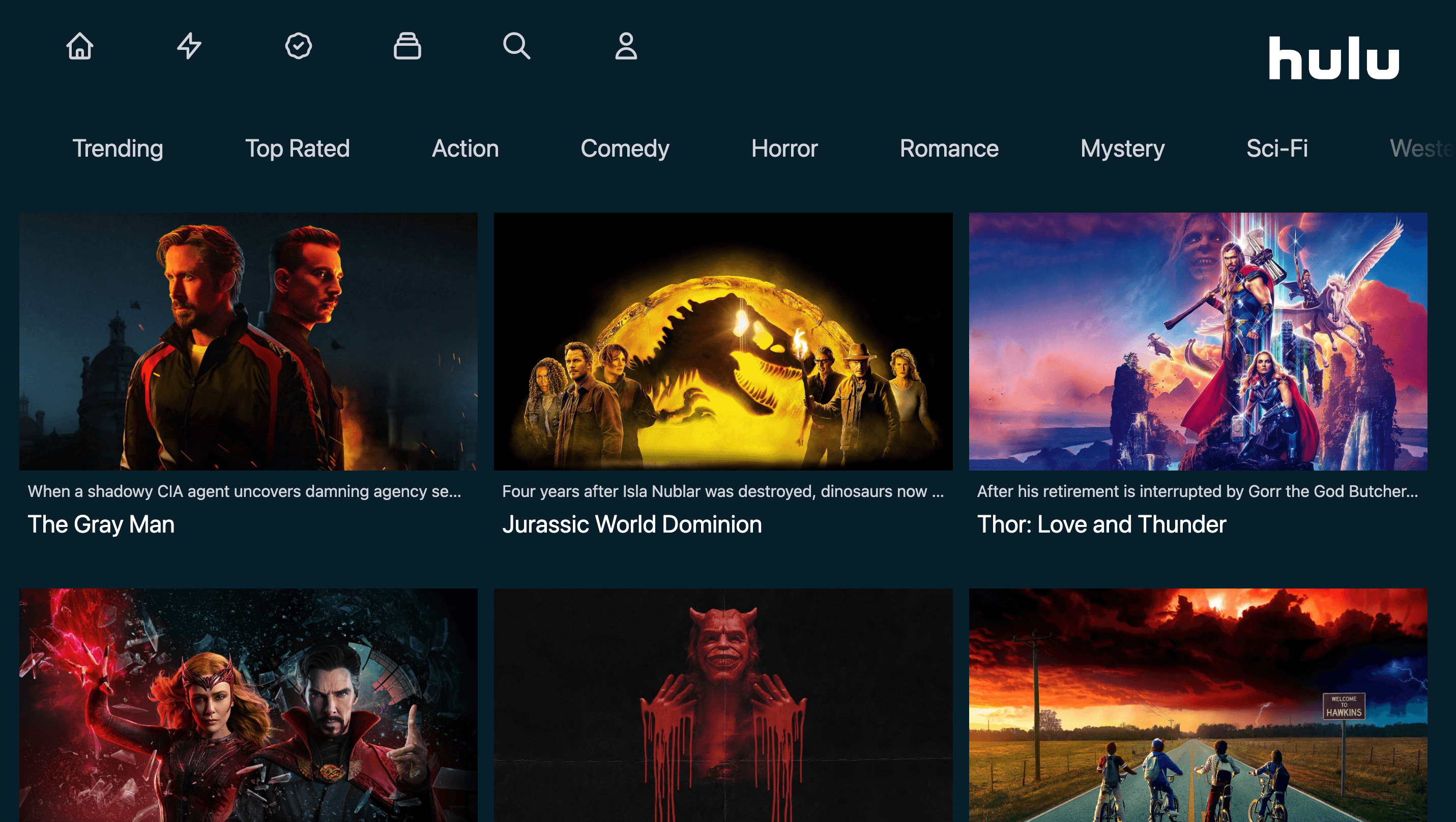Click the verified checkmark badge icon
This screenshot has width=1456, height=822.
click(x=299, y=46)
